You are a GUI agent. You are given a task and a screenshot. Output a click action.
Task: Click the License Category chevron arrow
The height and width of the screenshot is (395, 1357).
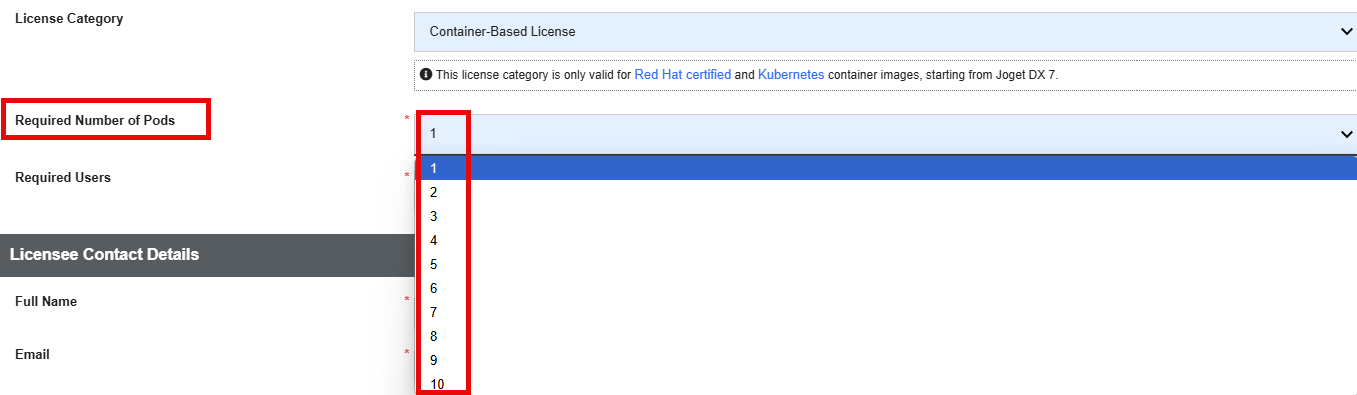tap(1346, 32)
